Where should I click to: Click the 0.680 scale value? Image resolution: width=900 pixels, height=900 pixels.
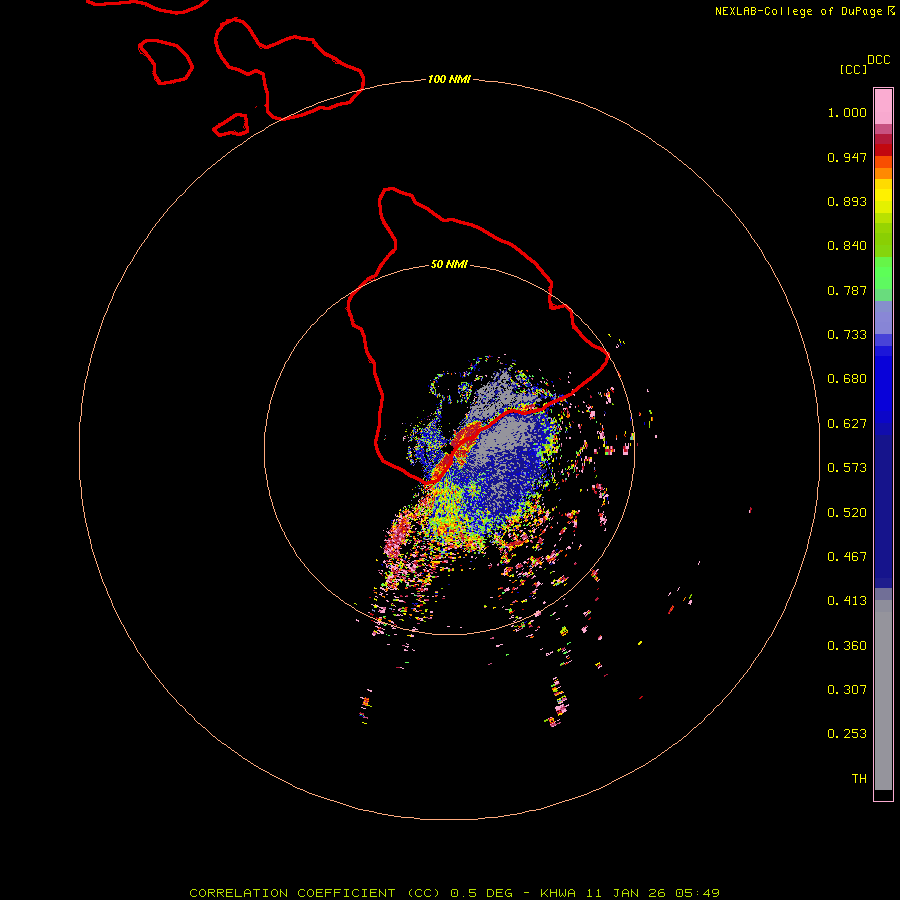pyautogui.click(x=847, y=379)
